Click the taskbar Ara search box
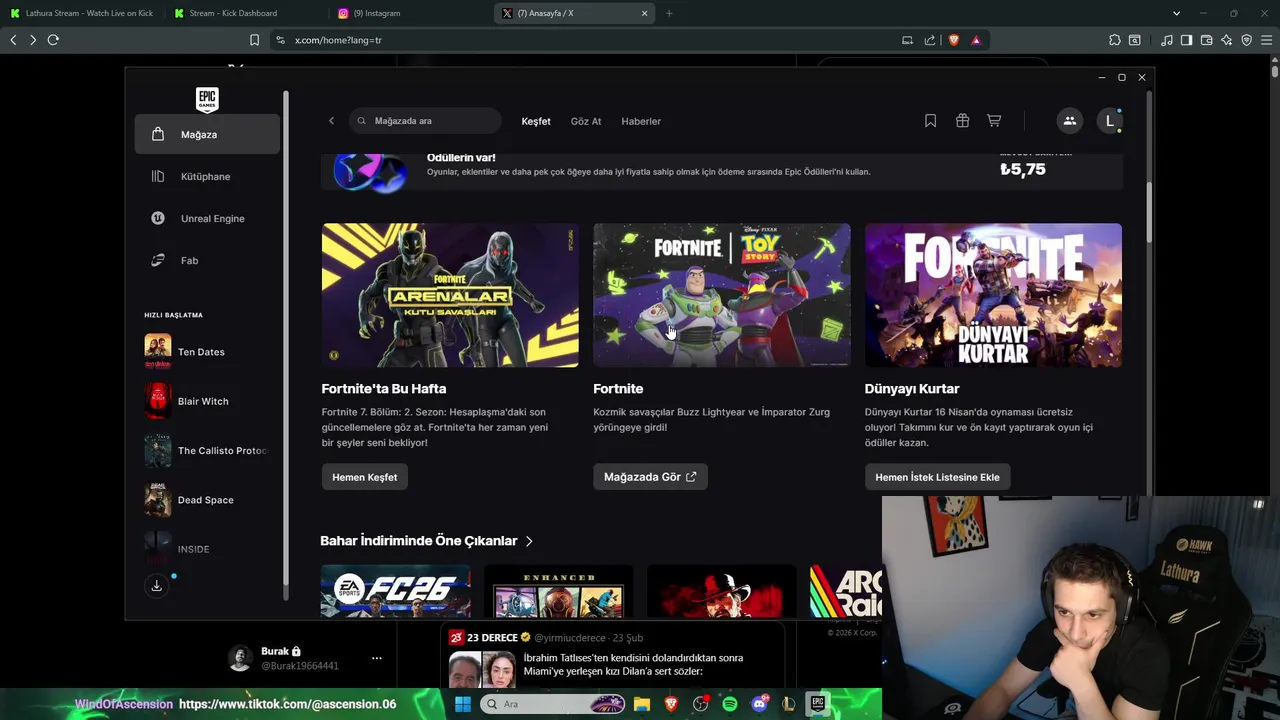 (553, 704)
